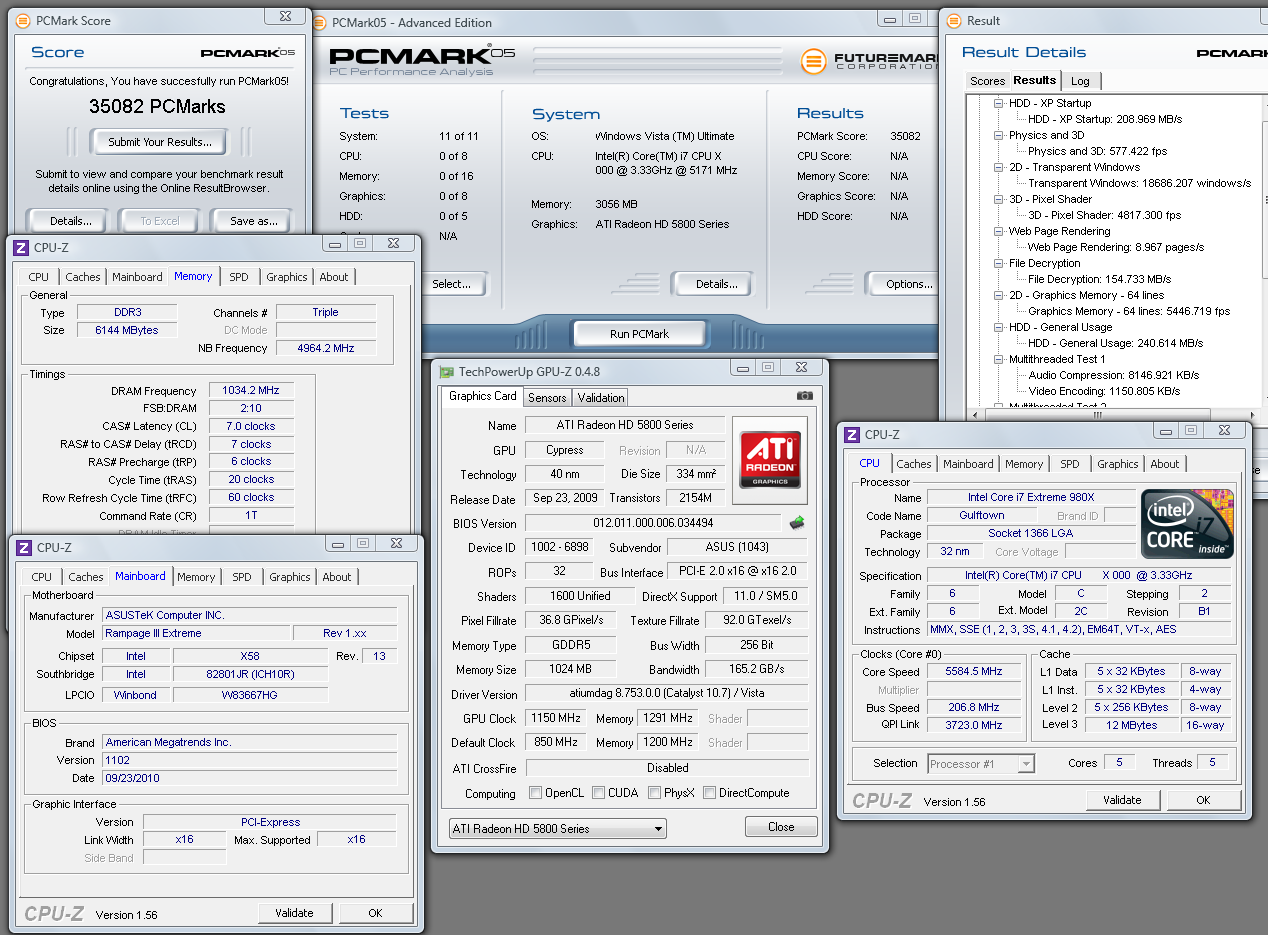
Task: Click Validate in the CPU-Z Mainboard window
Action: tap(294, 913)
